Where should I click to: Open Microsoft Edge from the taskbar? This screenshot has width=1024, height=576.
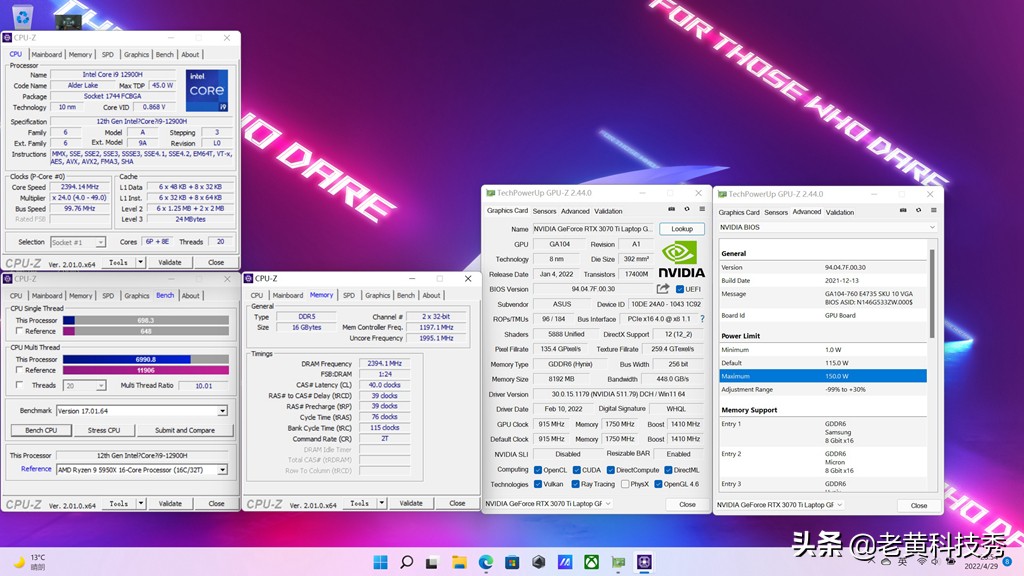click(x=485, y=562)
